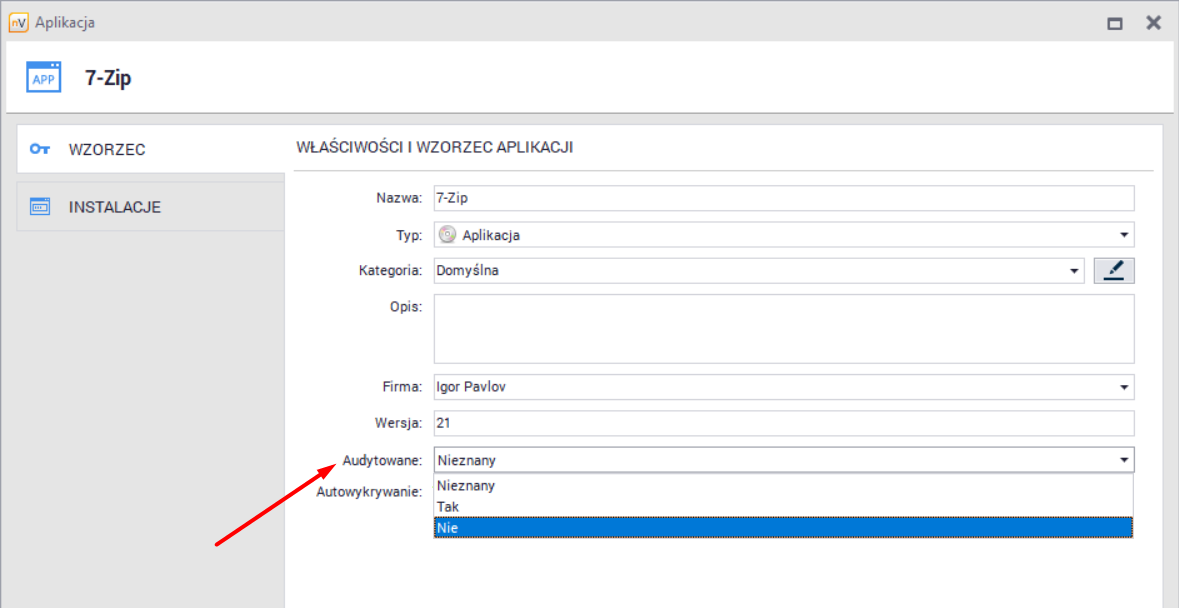Screen dimensions: 1179x608
Task: Click the APP icon beside 7-Zip title
Action: point(43,77)
